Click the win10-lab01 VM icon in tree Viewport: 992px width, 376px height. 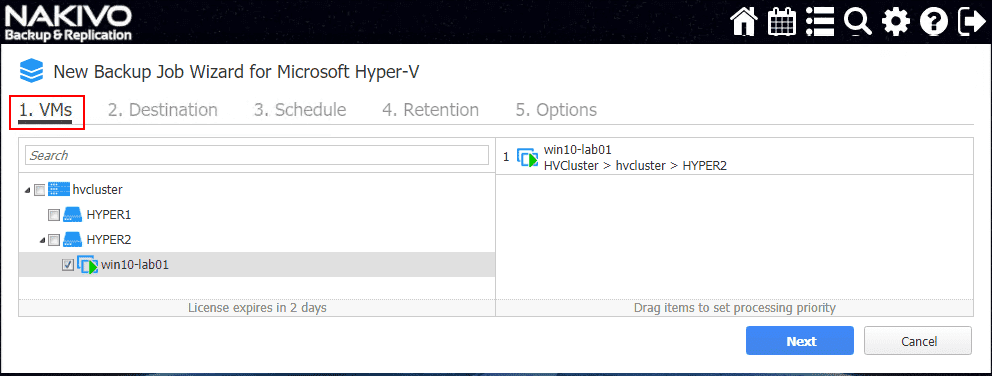(x=87, y=265)
